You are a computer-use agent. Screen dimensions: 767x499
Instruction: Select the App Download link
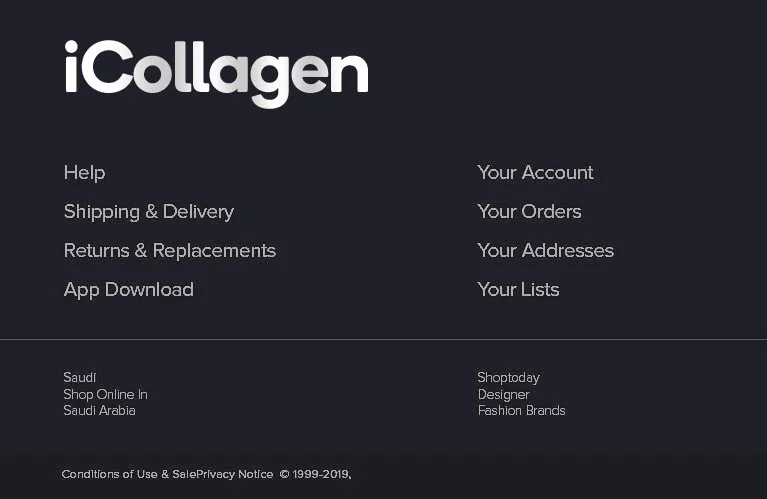tap(128, 290)
